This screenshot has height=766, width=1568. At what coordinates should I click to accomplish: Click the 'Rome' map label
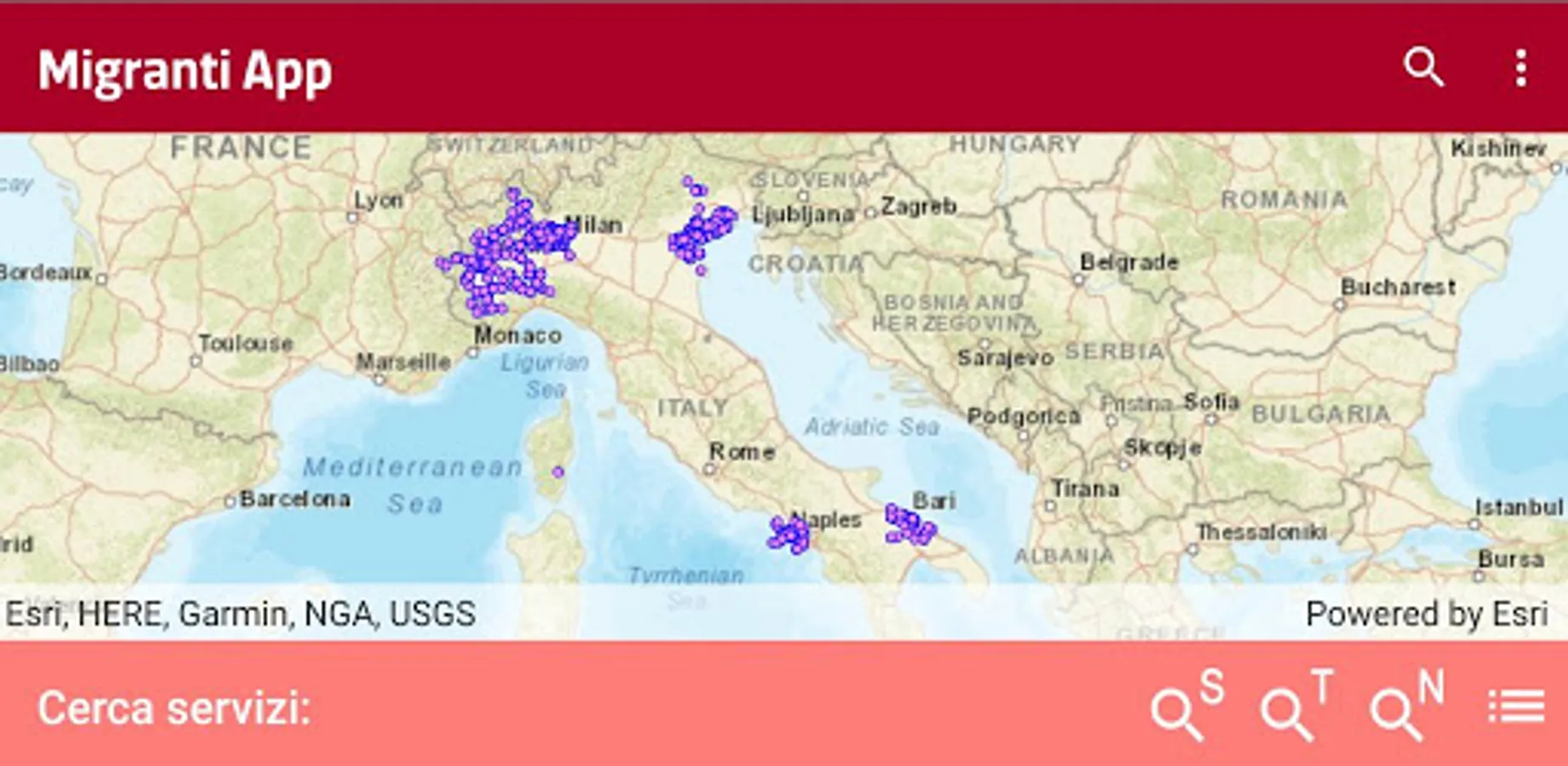742,451
